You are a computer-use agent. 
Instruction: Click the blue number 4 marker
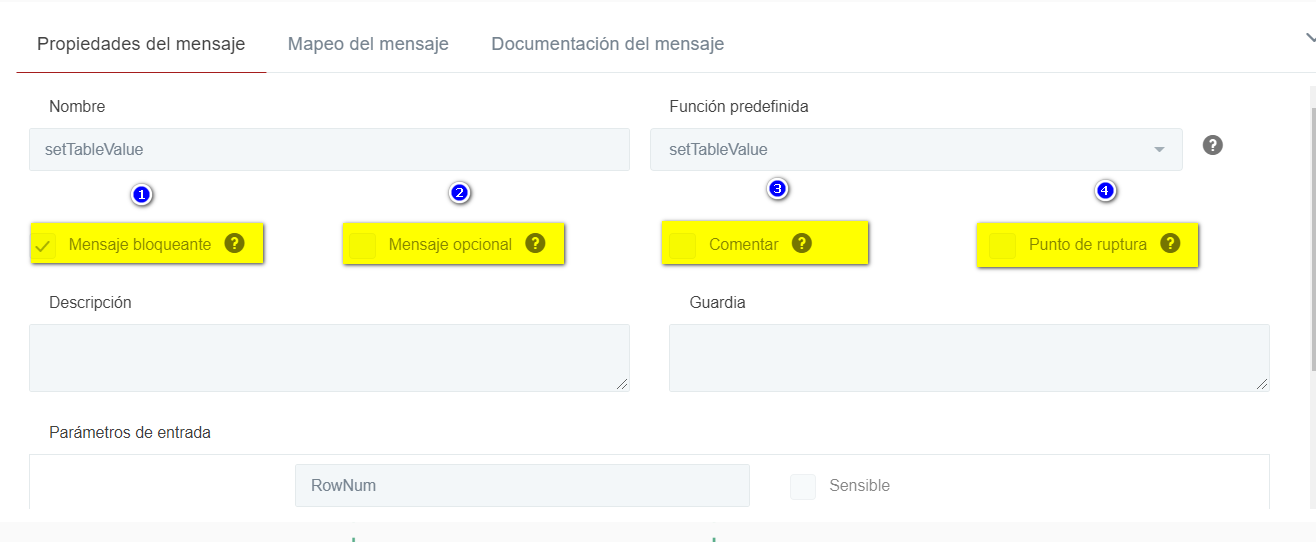pos(1105,190)
